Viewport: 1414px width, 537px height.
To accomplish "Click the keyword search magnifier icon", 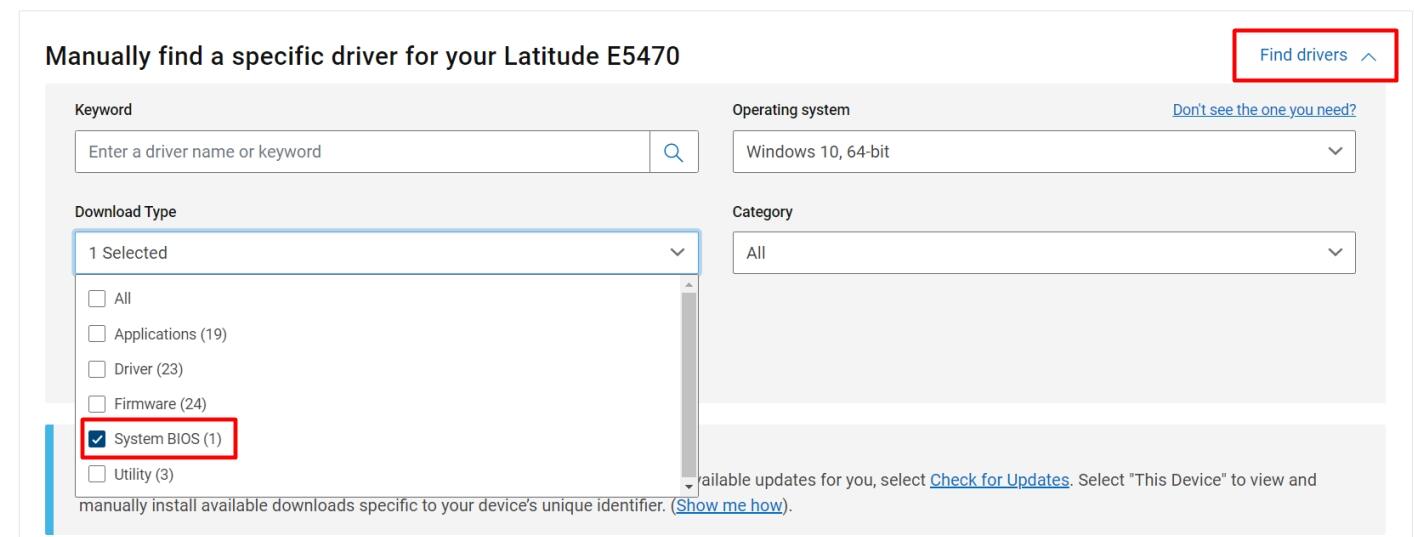I will click(673, 152).
